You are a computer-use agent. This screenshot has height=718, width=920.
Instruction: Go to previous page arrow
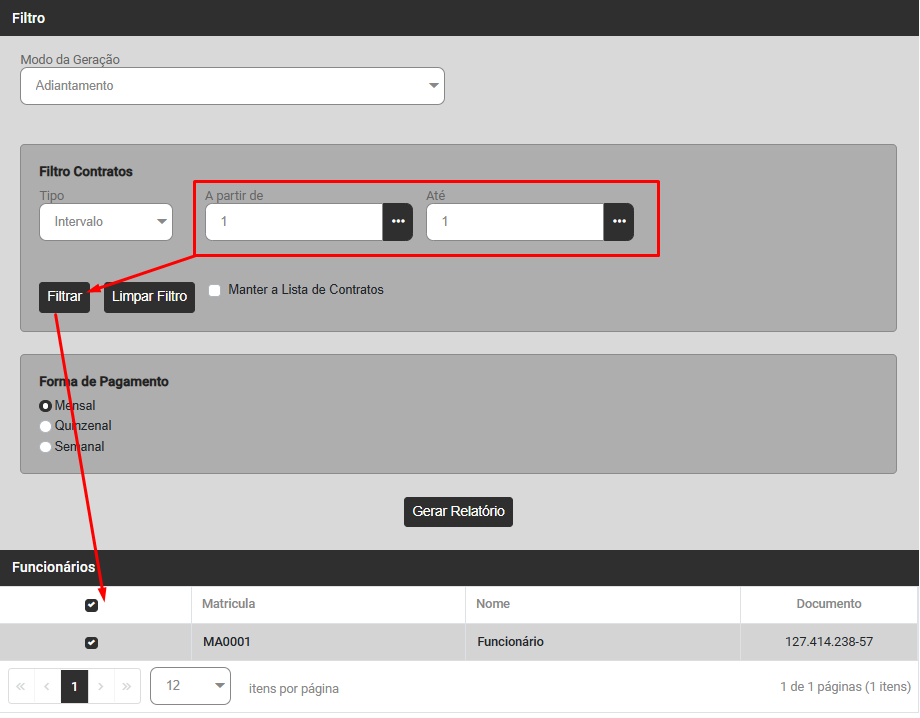point(47,687)
